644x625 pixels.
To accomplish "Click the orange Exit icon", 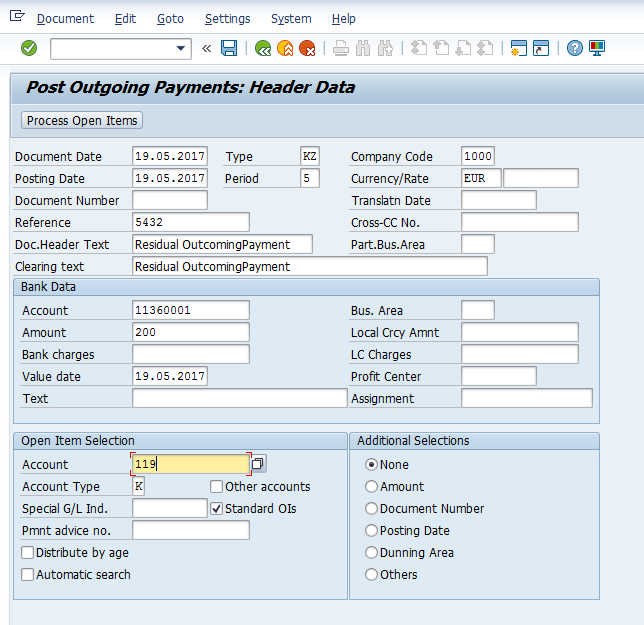I will pyautogui.click(x=285, y=48).
